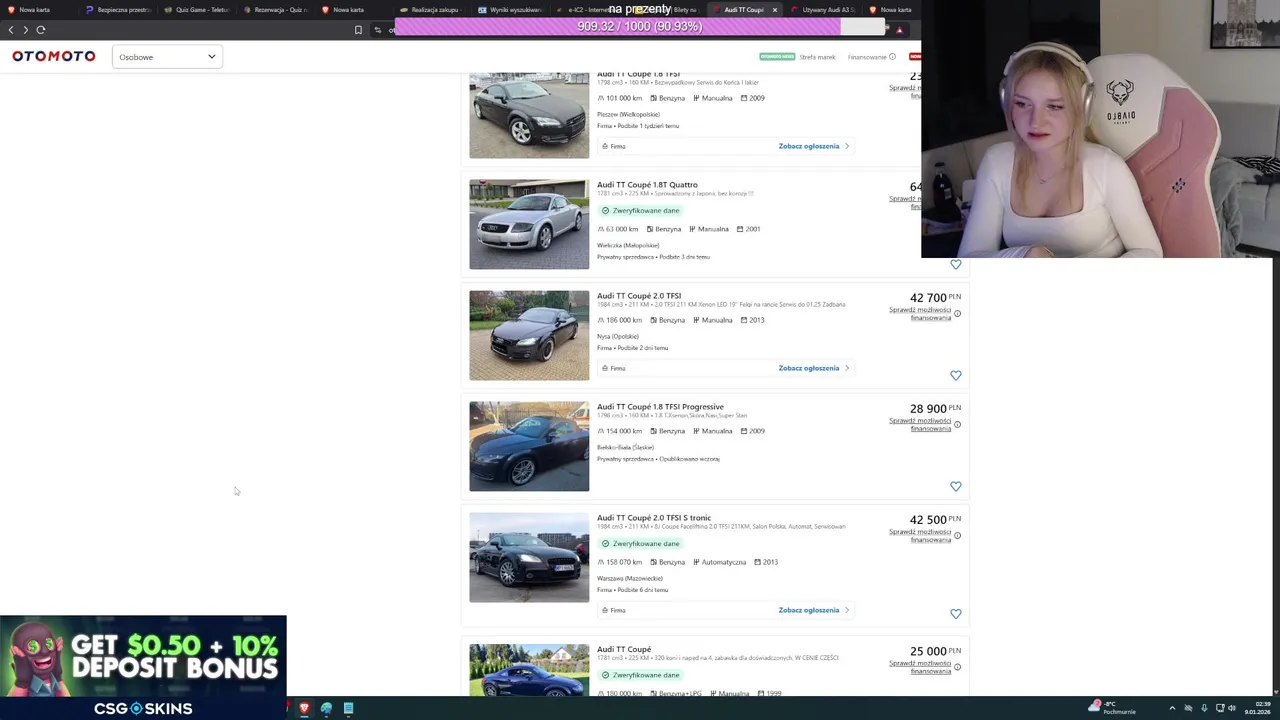Open the Edge-like blue taskbar icon

pyautogui.click(x=326, y=708)
